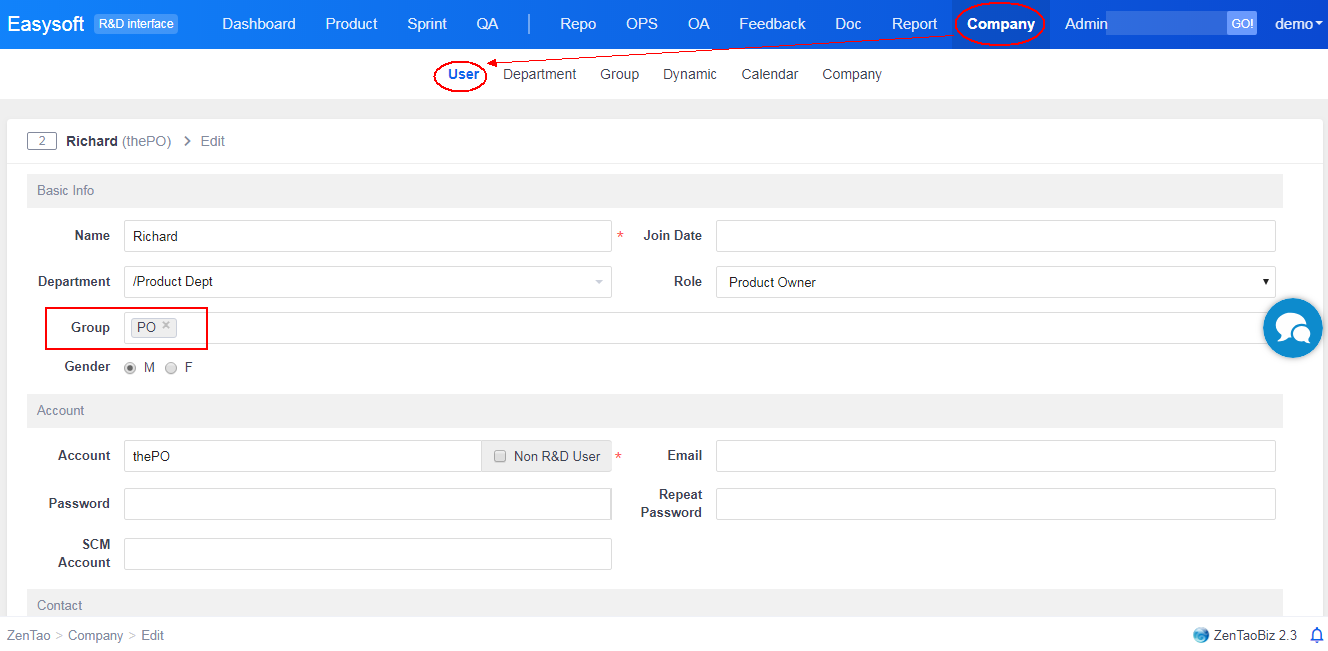Click the notification bell icon

tap(1316, 635)
